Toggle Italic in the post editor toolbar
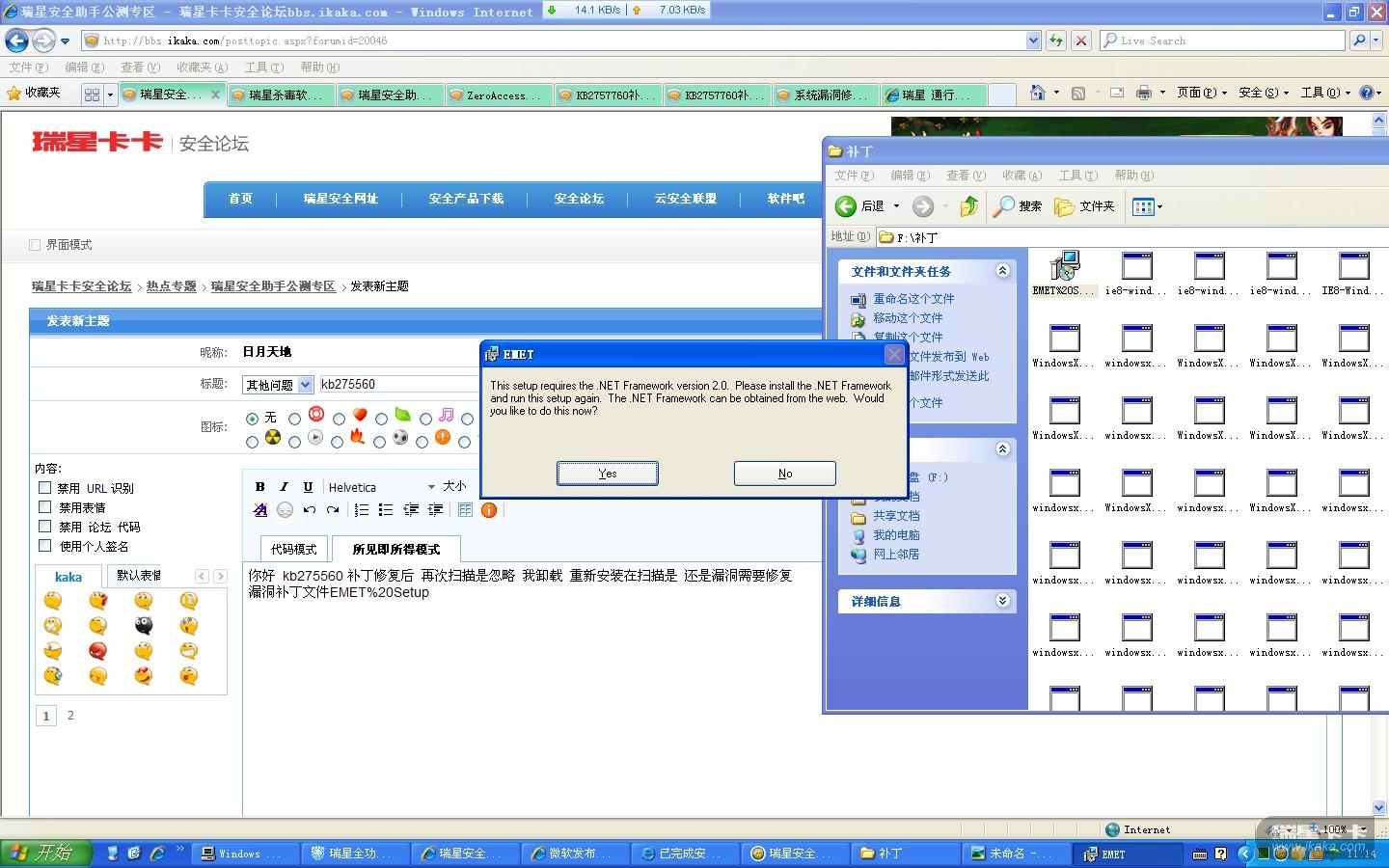Viewport: 1389px width, 868px height. click(x=284, y=487)
